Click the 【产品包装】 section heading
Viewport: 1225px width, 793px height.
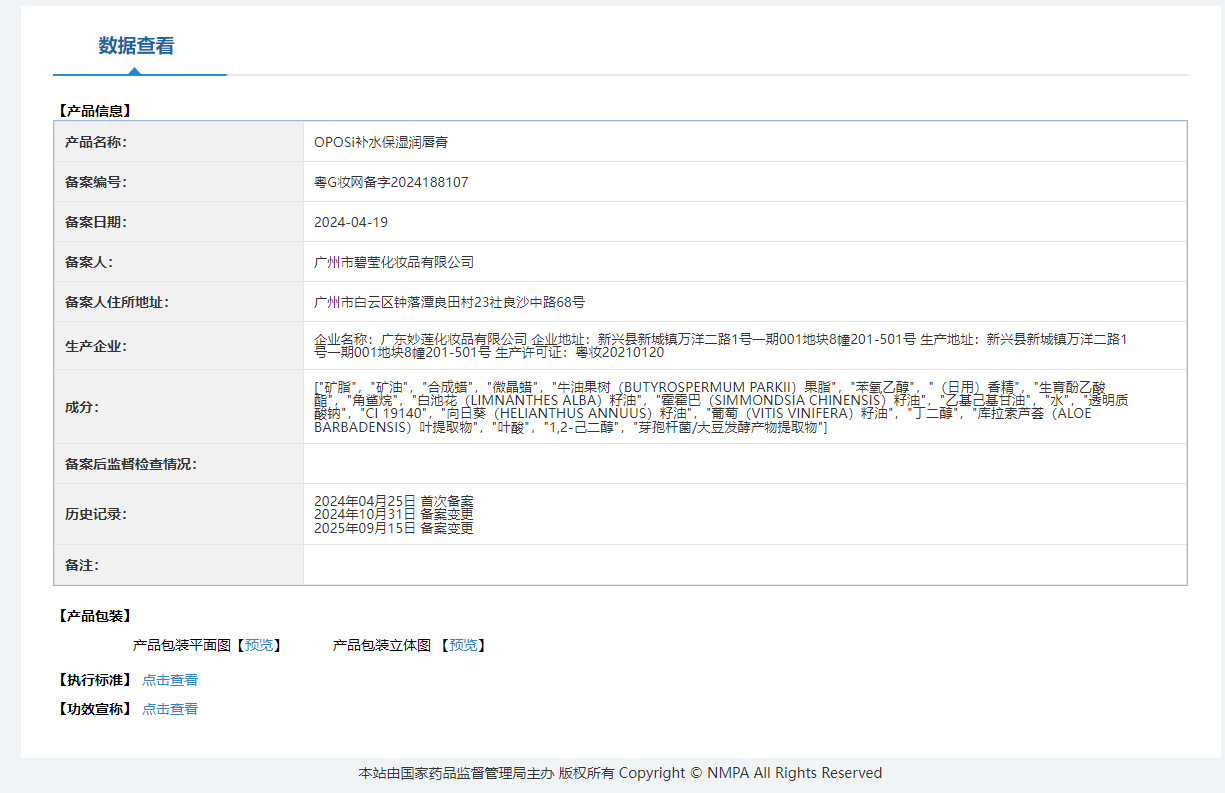94,616
